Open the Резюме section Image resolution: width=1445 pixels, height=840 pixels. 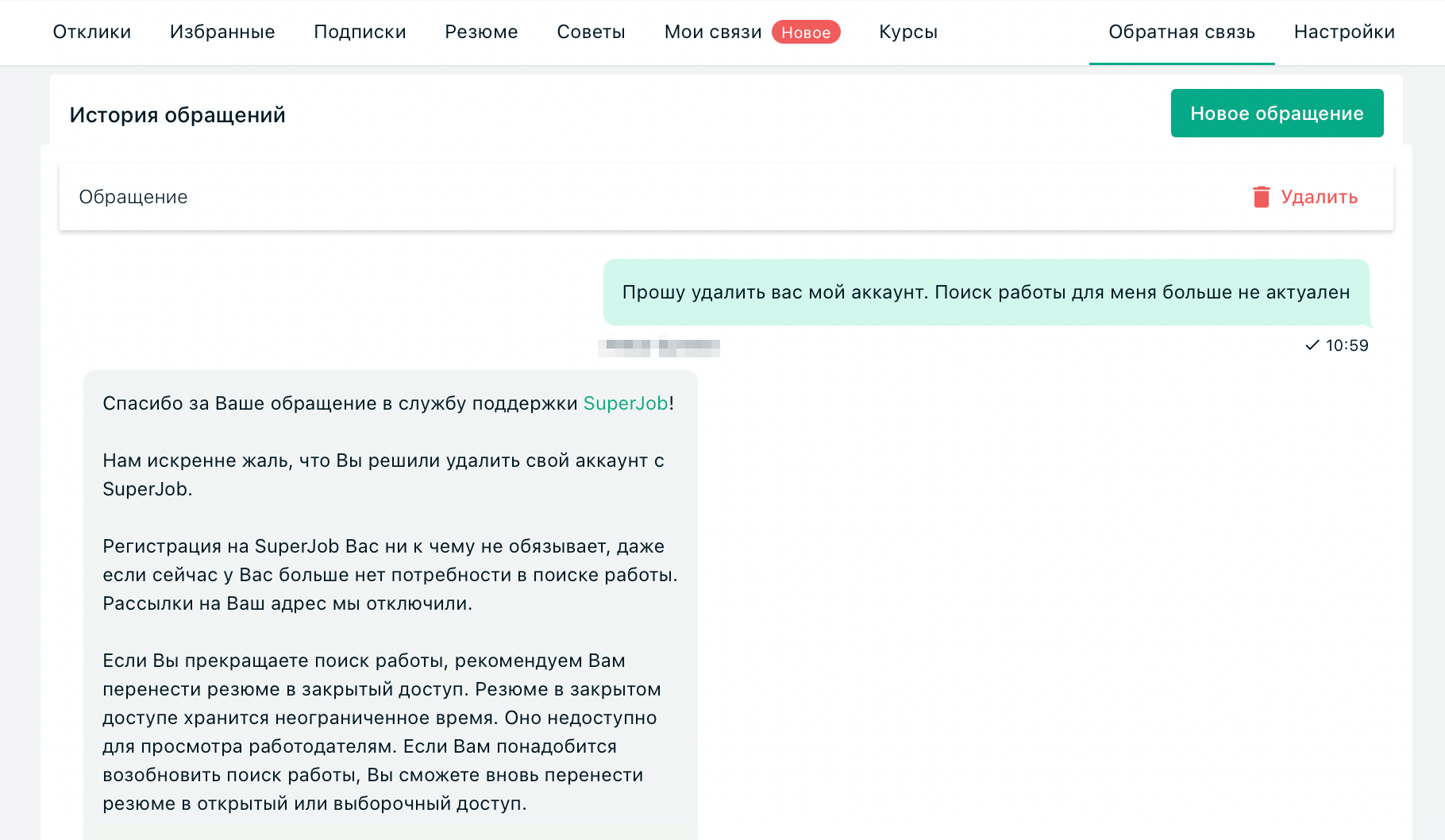click(x=481, y=32)
